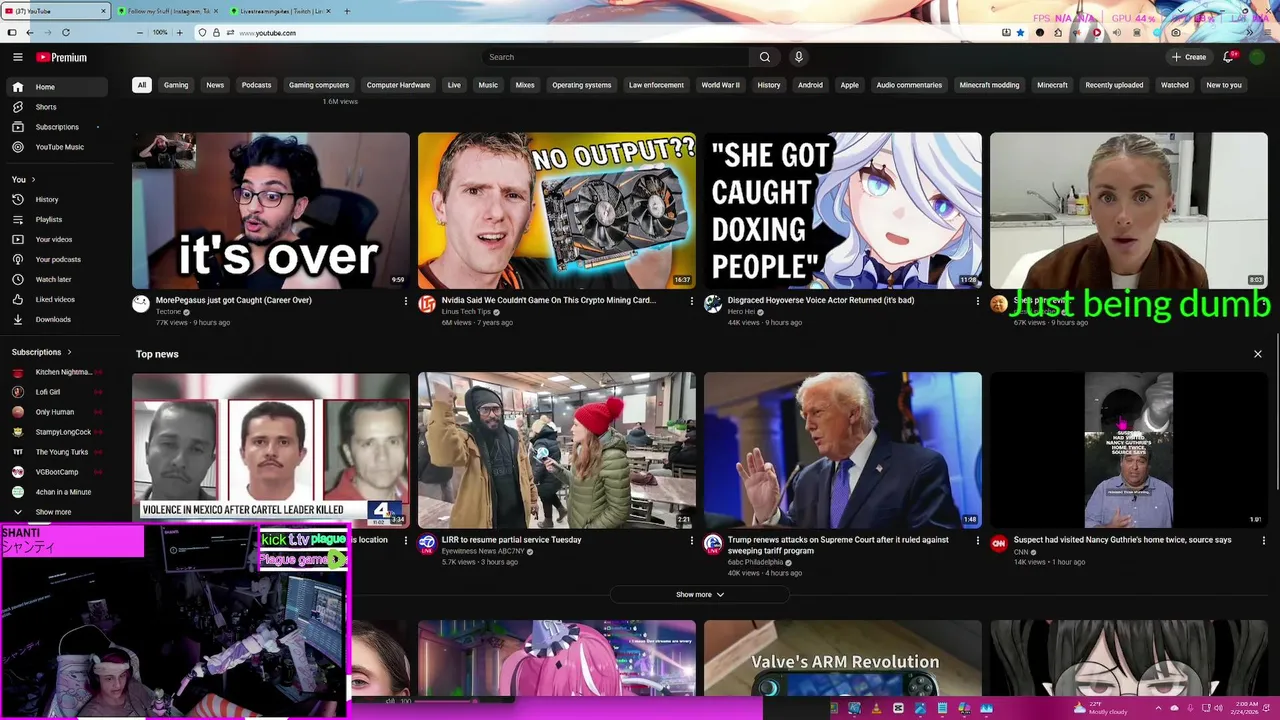Click the YouTube search input field

point(615,57)
